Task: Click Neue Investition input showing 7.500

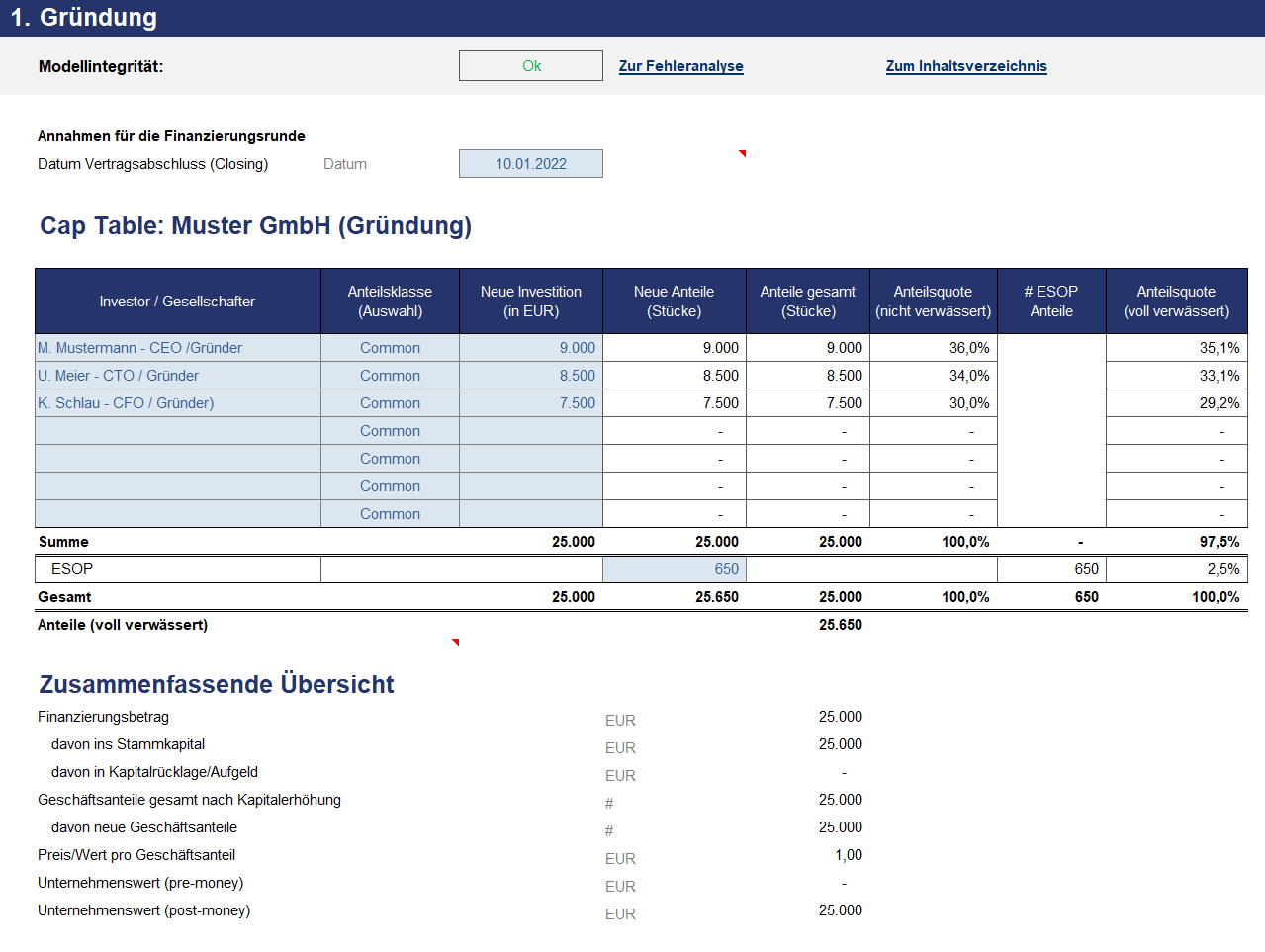Action: 531,403
